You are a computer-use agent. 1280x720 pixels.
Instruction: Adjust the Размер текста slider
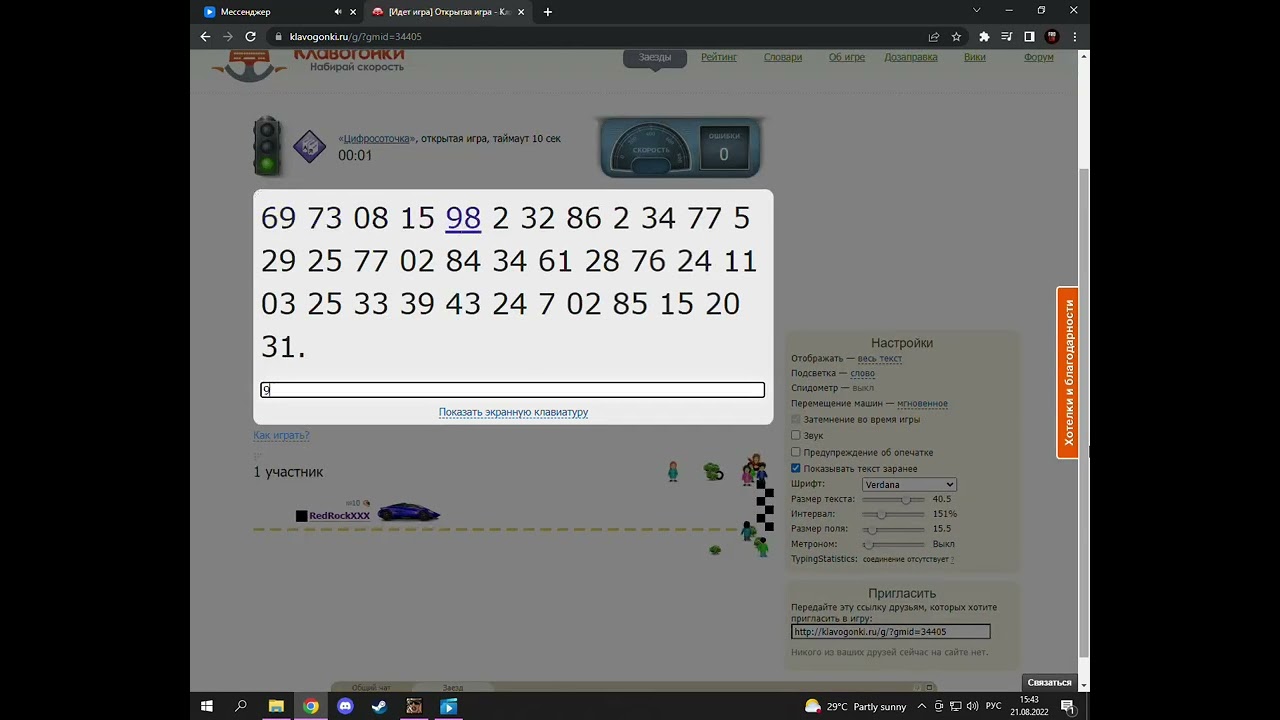click(894, 499)
